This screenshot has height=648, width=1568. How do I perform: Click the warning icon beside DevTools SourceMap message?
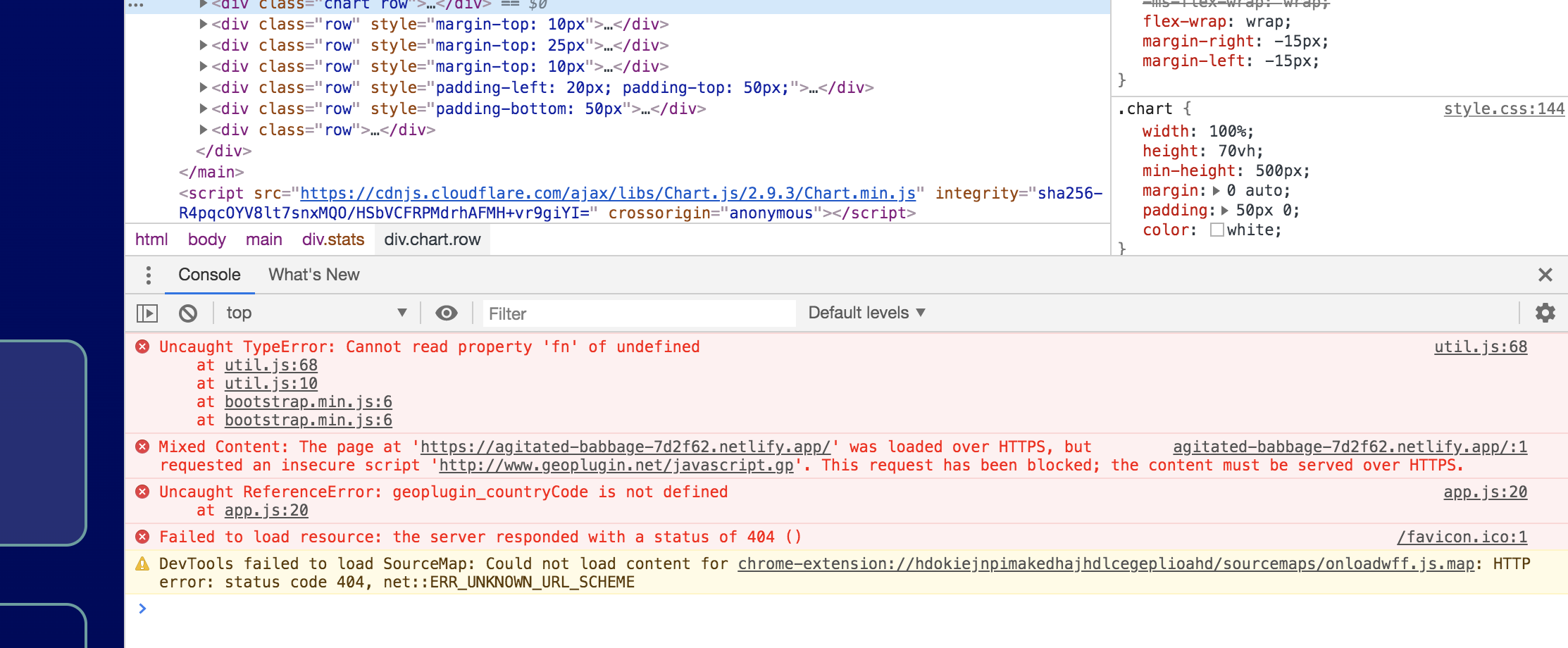click(142, 563)
